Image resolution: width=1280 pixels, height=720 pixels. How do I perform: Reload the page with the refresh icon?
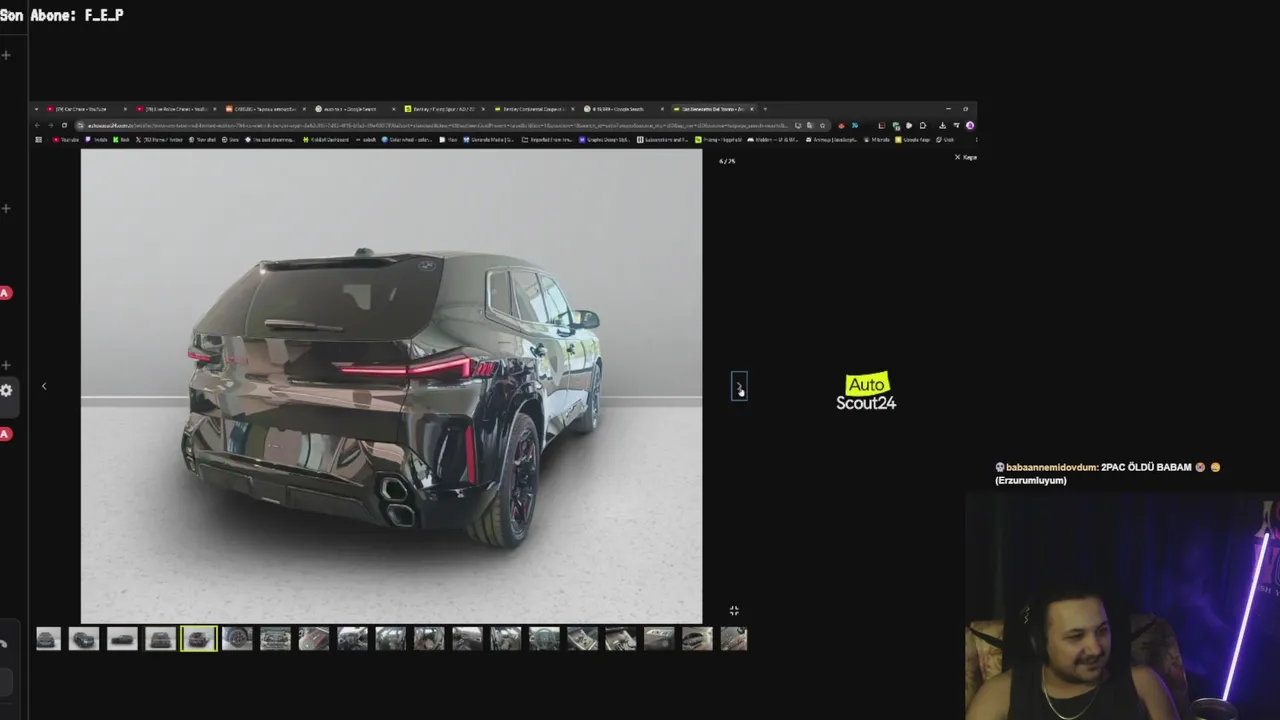click(64, 125)
